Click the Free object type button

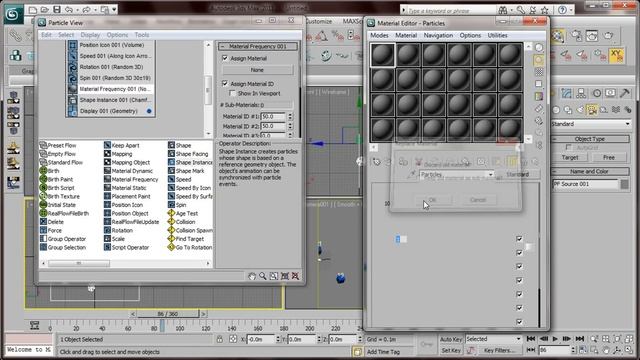click(609, 158)
